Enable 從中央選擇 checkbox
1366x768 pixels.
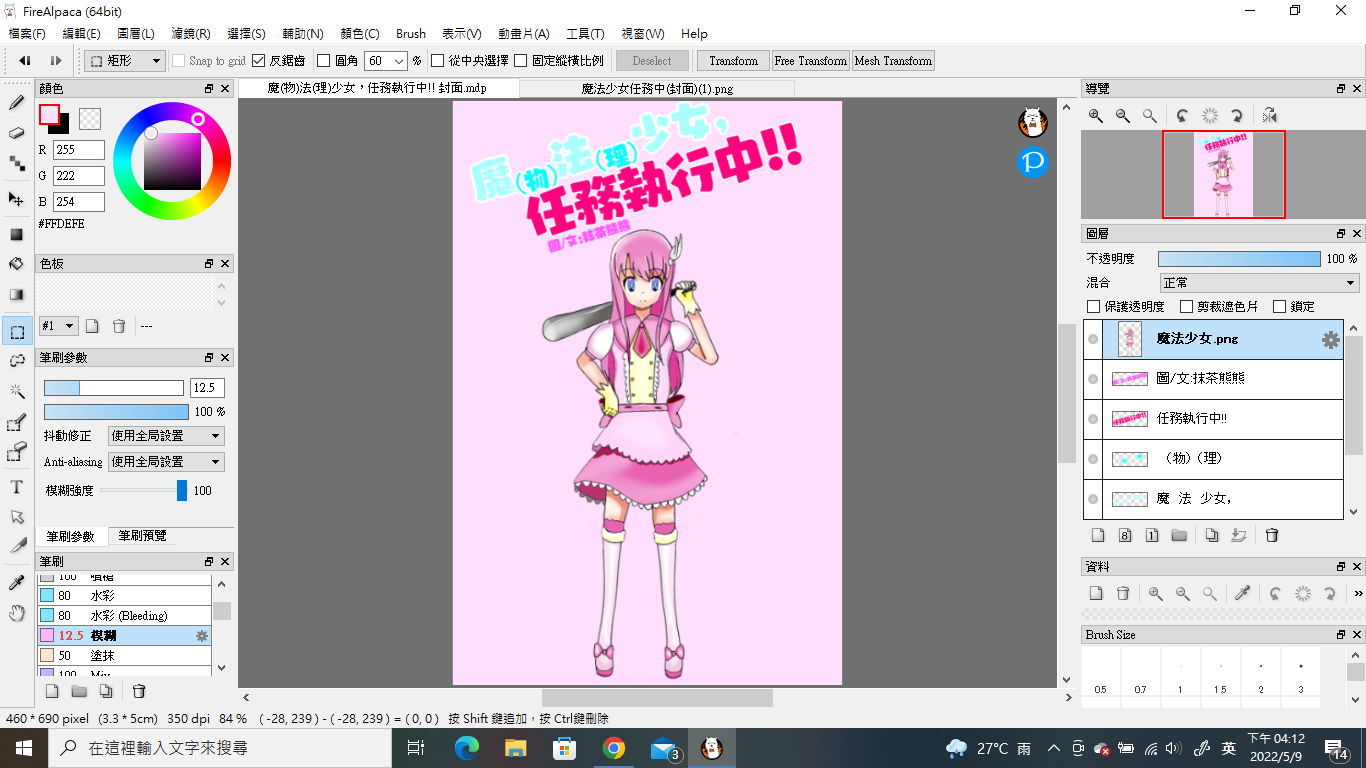(437, 61)
